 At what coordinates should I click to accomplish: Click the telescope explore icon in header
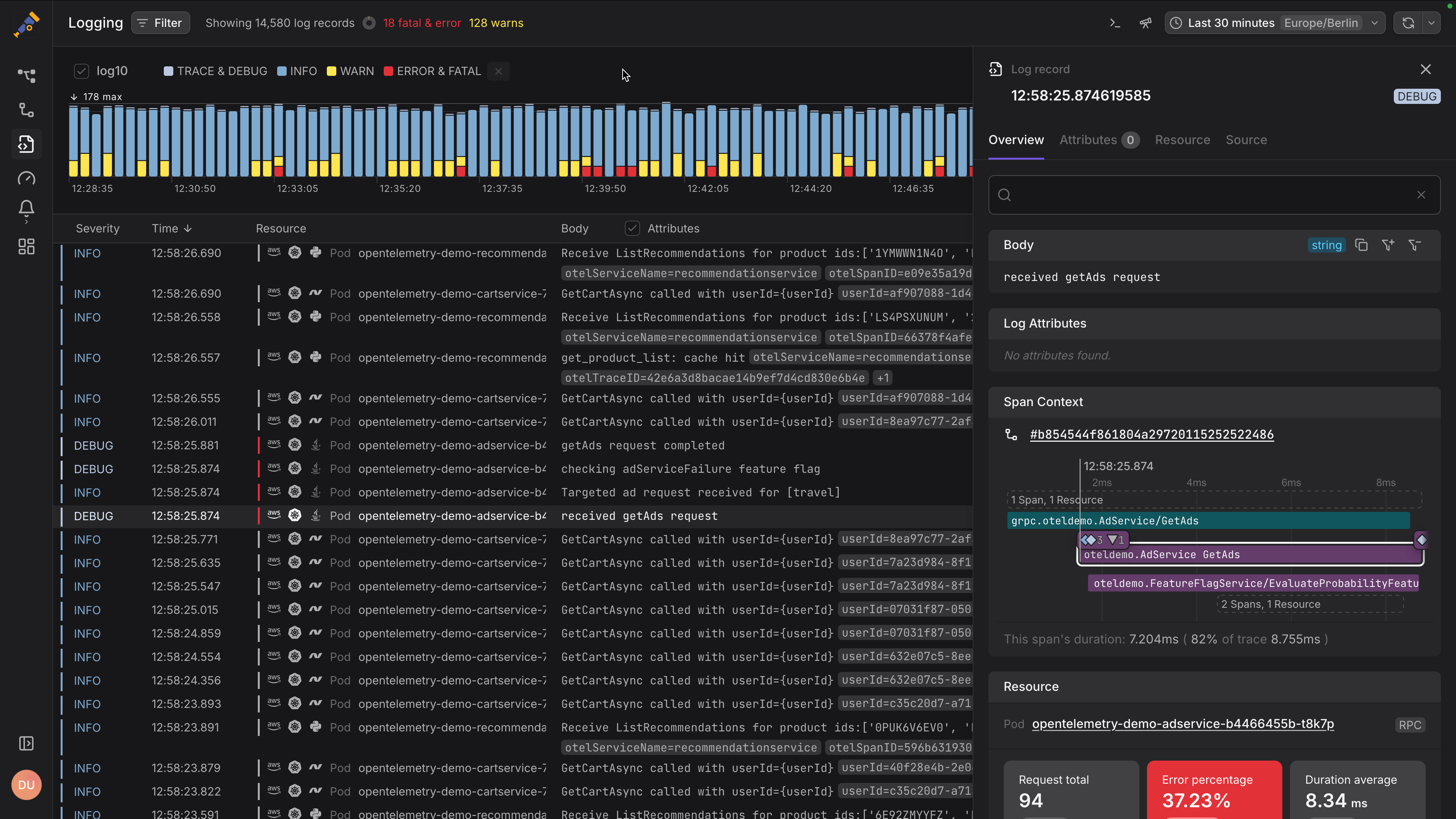click(x=1145, y=23)
